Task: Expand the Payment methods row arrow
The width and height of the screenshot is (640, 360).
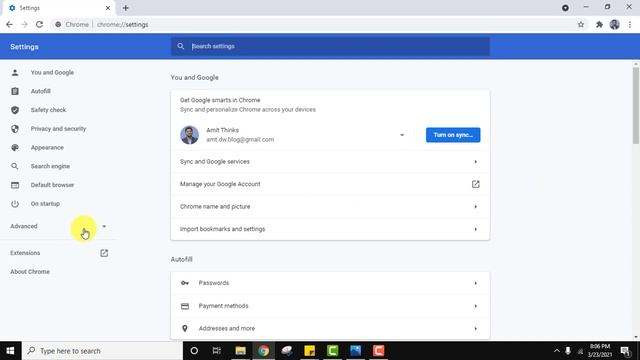Action: [x=476, y=306]
